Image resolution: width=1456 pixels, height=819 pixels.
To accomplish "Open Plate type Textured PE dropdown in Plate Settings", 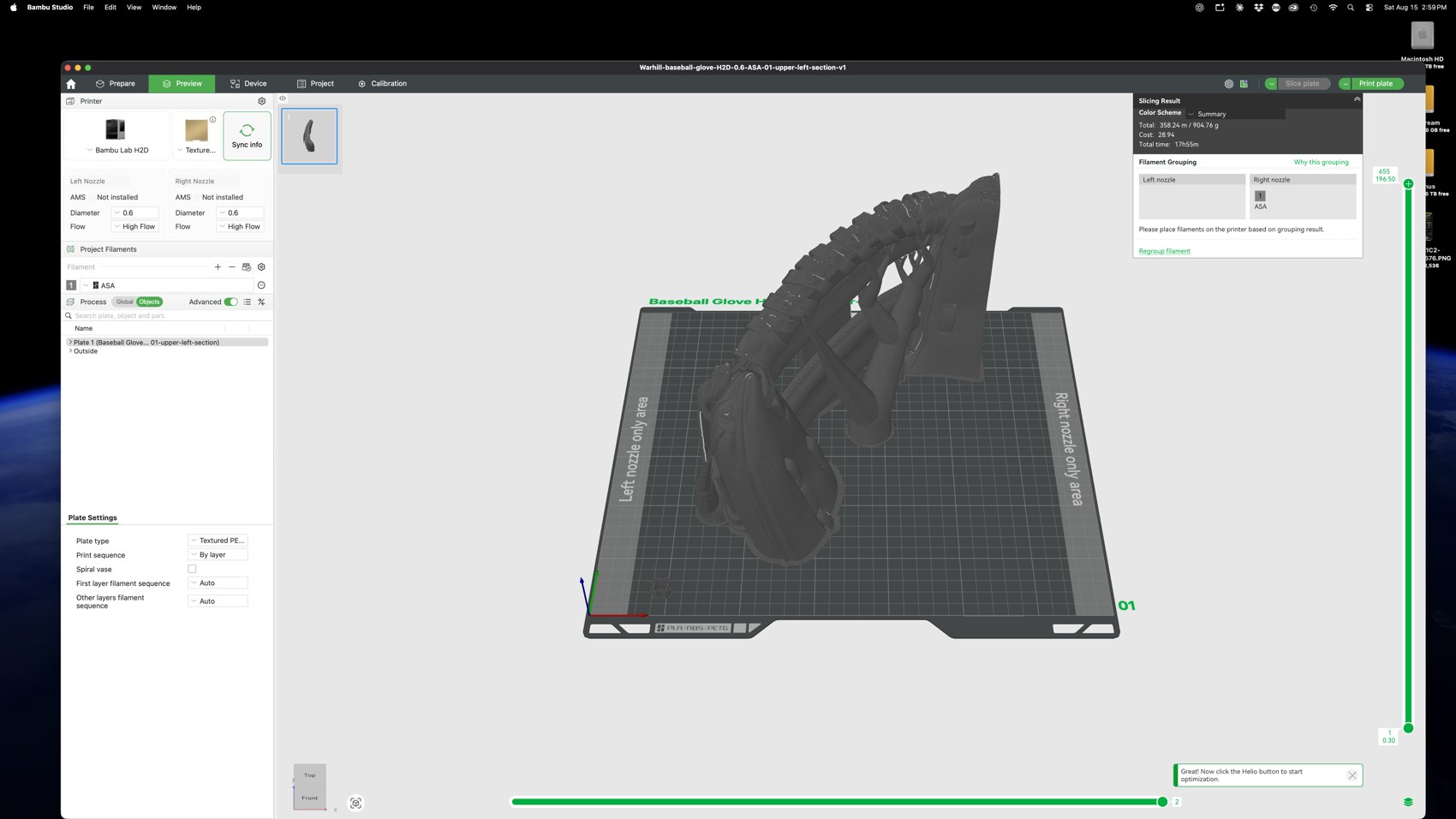I will pos(218,541).
